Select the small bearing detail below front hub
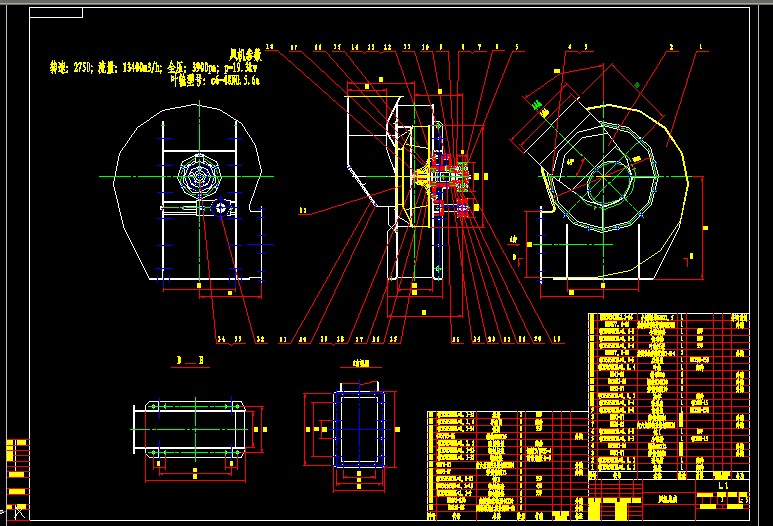 pyautogui.click(x=221, y=208)
